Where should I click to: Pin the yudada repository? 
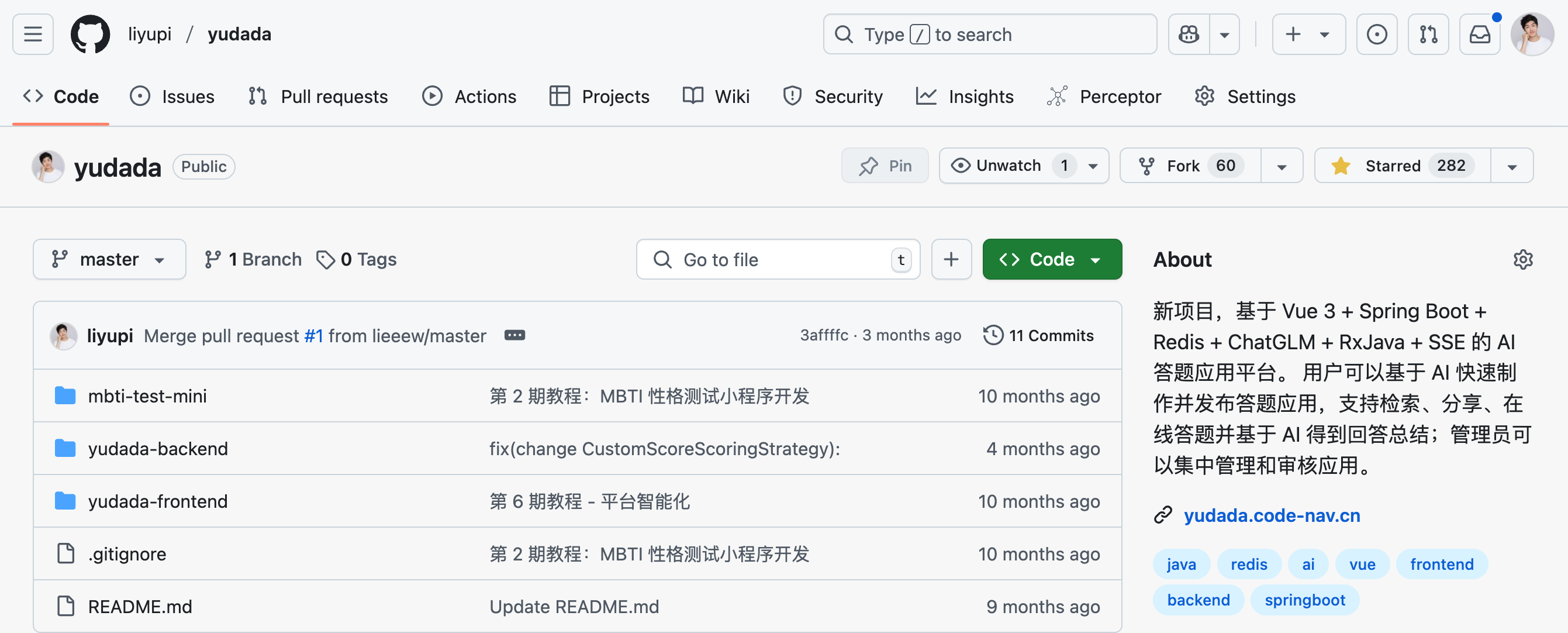click(x=885, y=166)
